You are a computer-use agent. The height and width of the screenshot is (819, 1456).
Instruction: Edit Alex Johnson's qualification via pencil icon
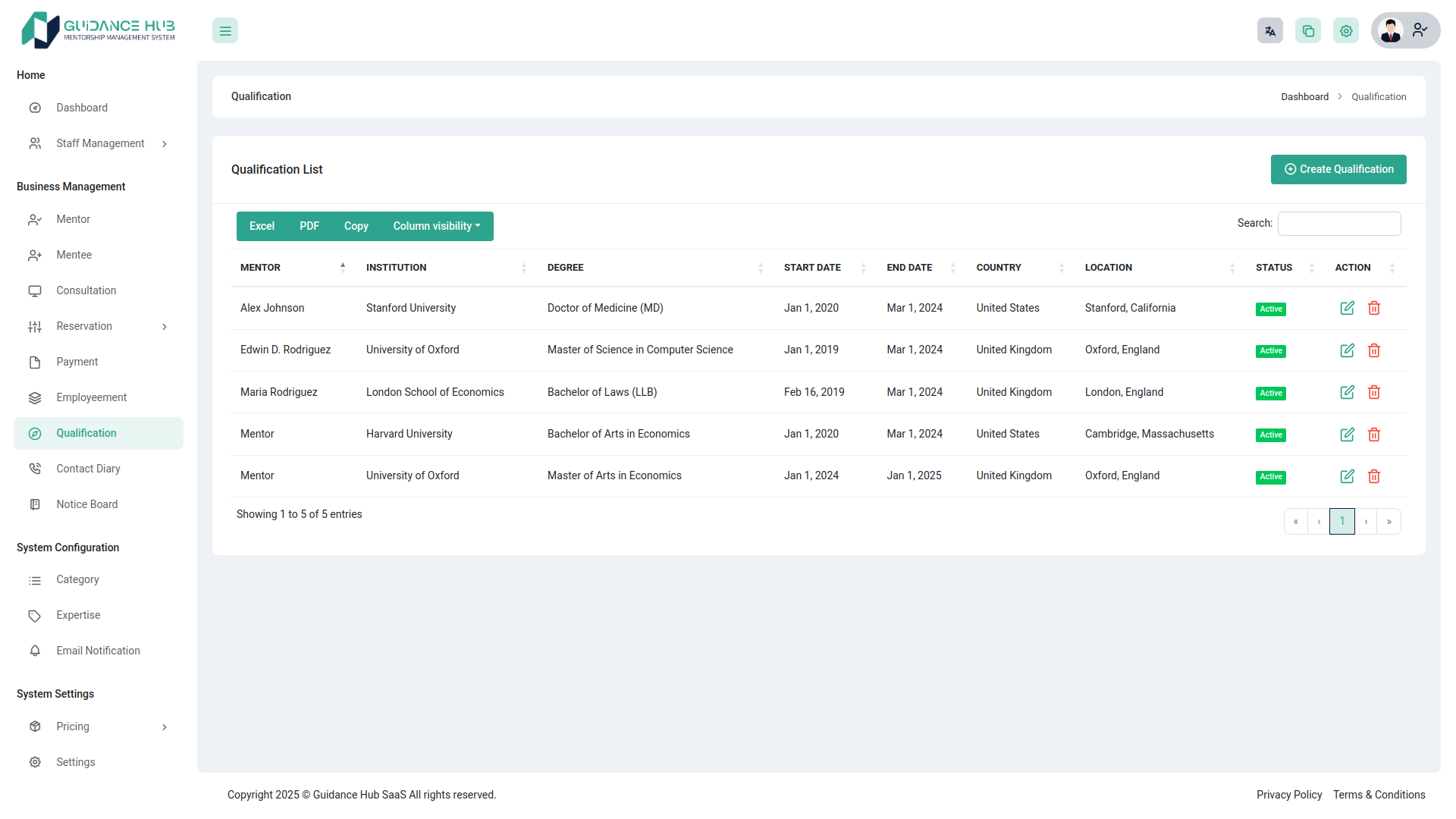(1348, 308)
